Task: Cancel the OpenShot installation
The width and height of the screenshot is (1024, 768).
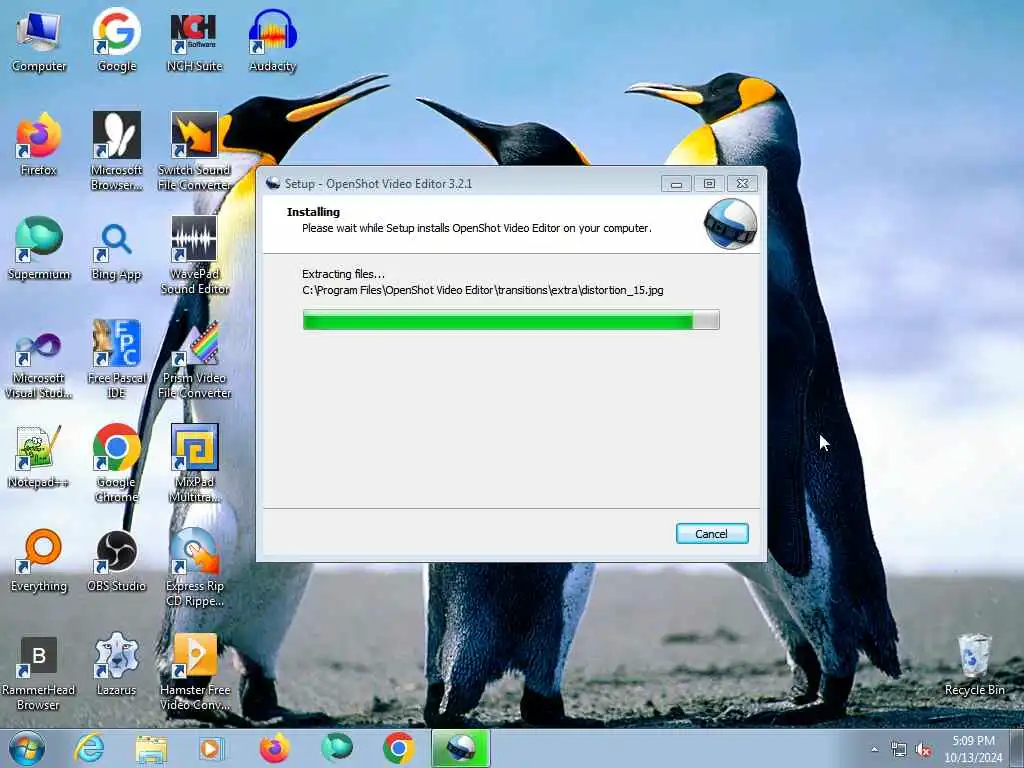Action: pos(712,534)
